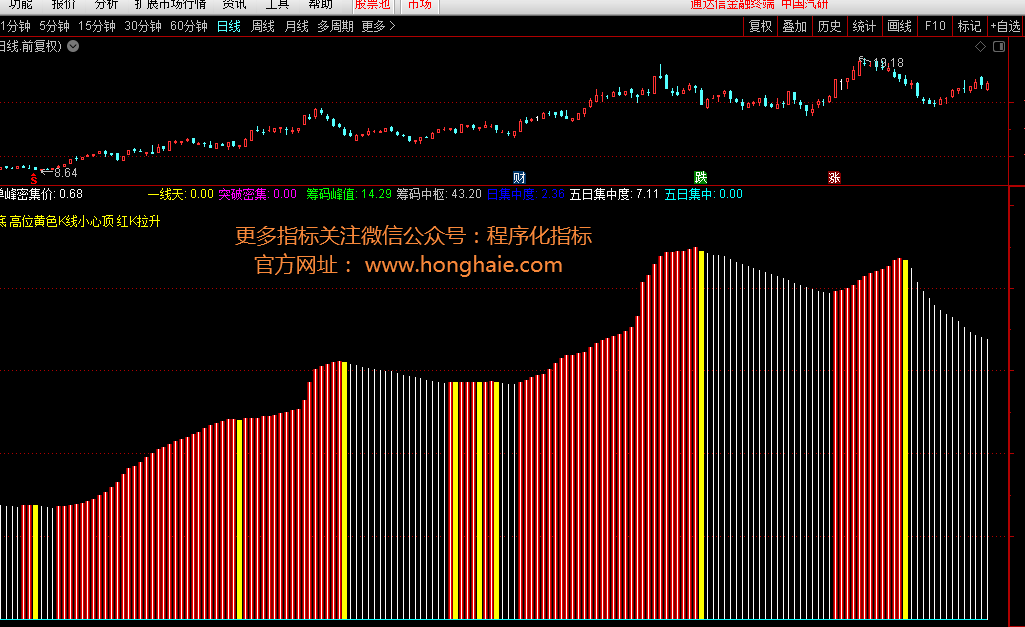Click the blue 财 marker under the candlesticks

point(519,177)
